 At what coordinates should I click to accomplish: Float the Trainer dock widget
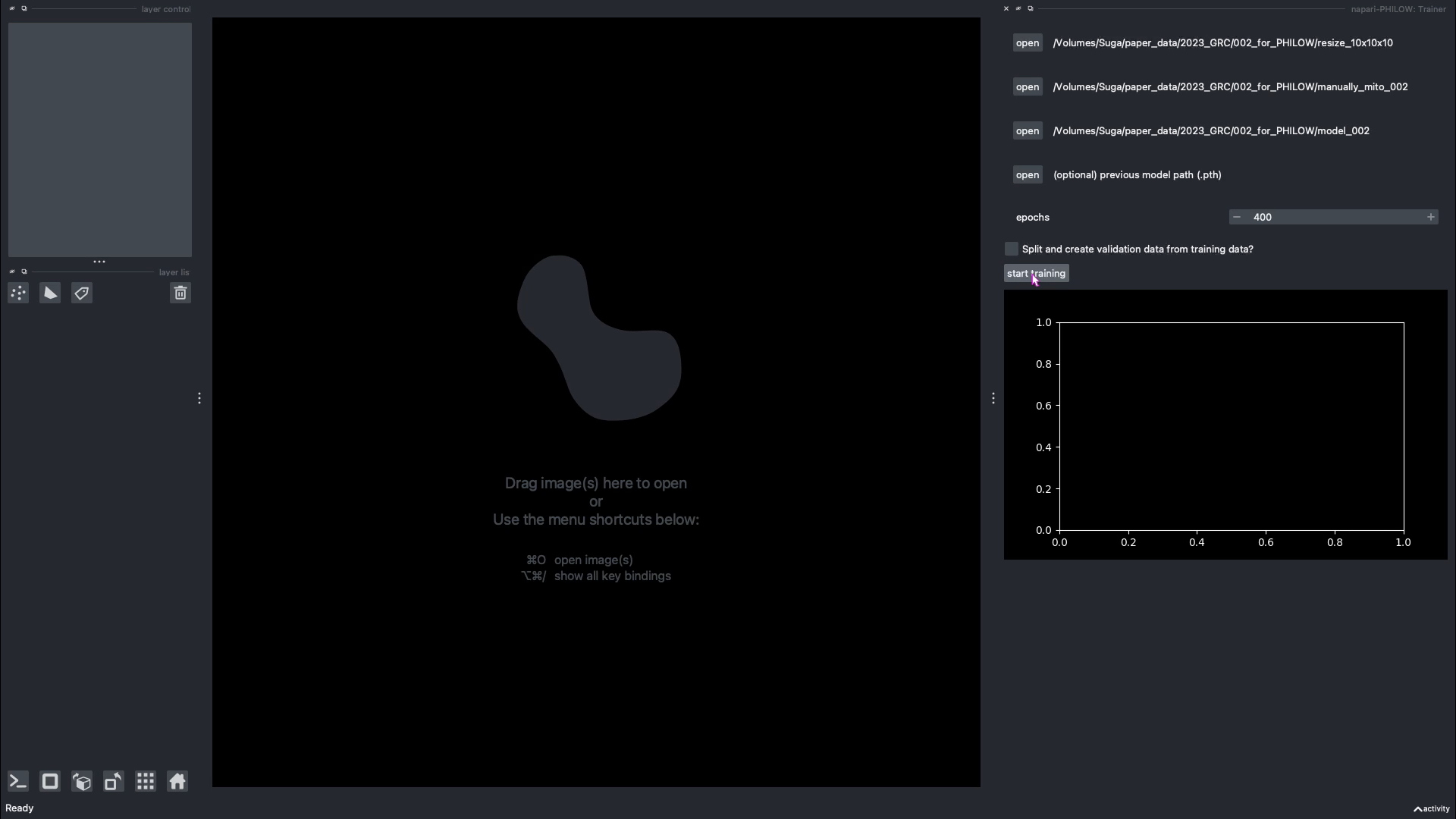pyautogui.click(x=1031, y=9)
